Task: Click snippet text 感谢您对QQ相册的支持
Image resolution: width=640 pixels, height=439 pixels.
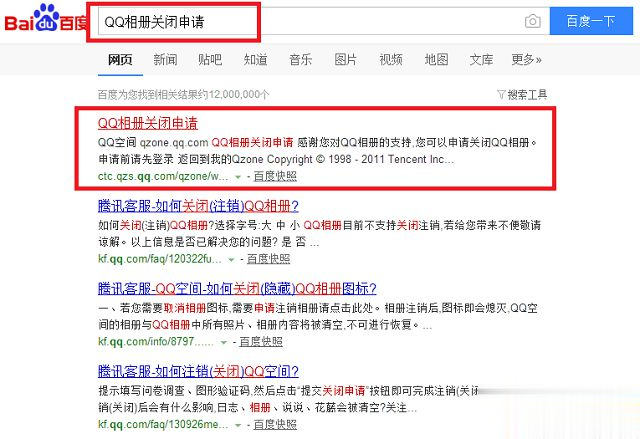Action: click(354, 142)
